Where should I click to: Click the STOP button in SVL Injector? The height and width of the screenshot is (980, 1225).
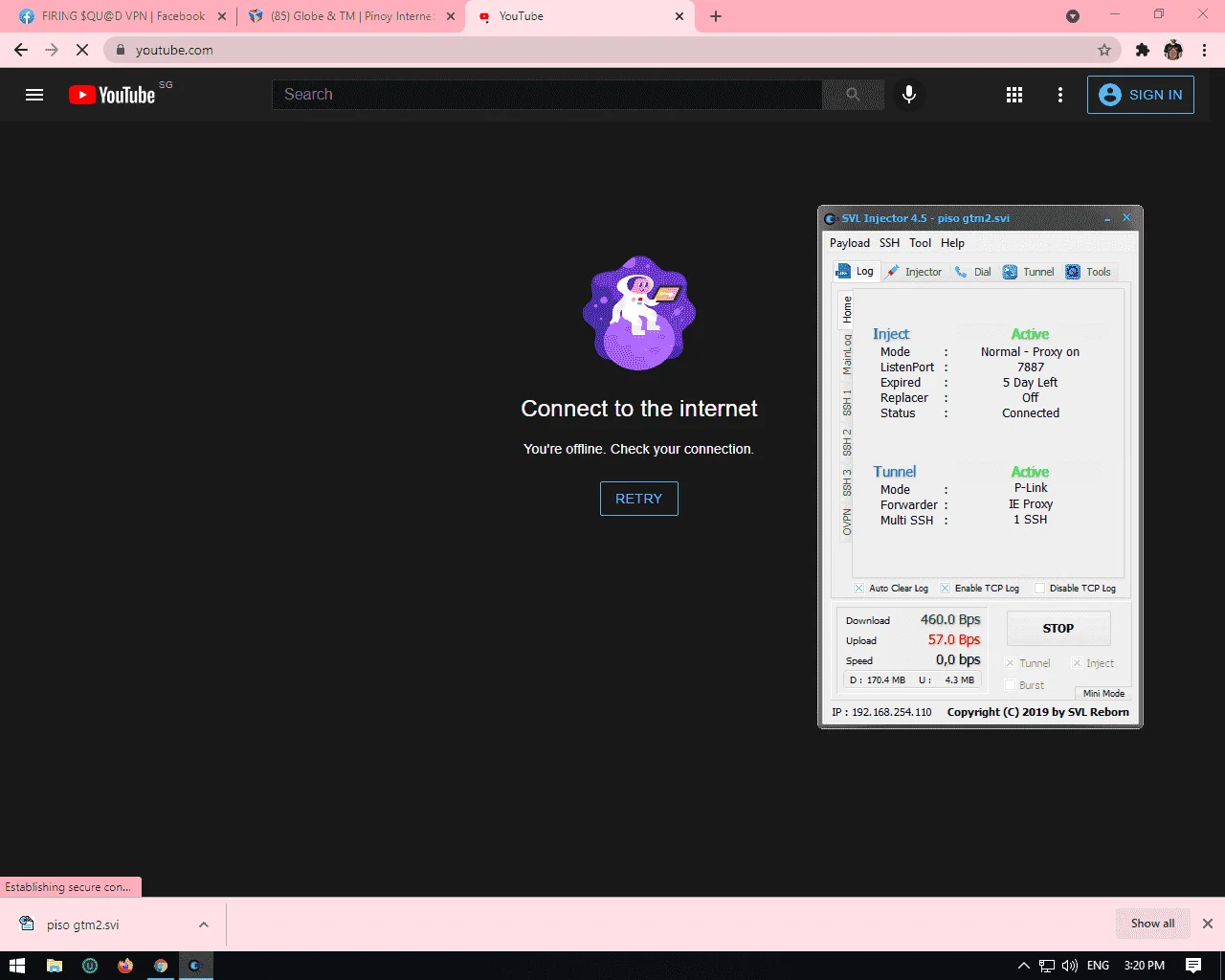(1058, 629)
